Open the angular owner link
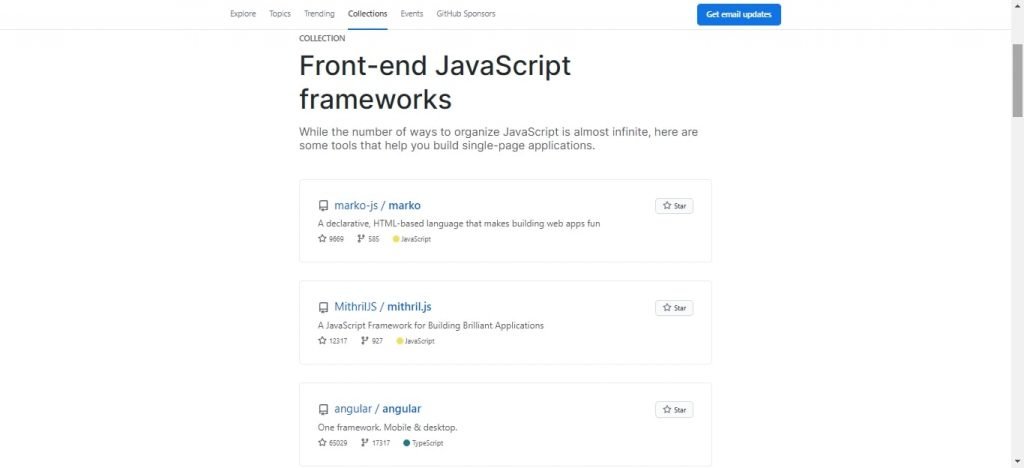 353,409
